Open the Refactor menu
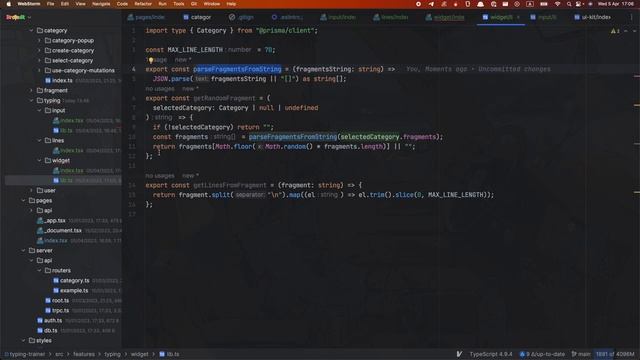Screen dimensions: 640x360 [143, 4]
